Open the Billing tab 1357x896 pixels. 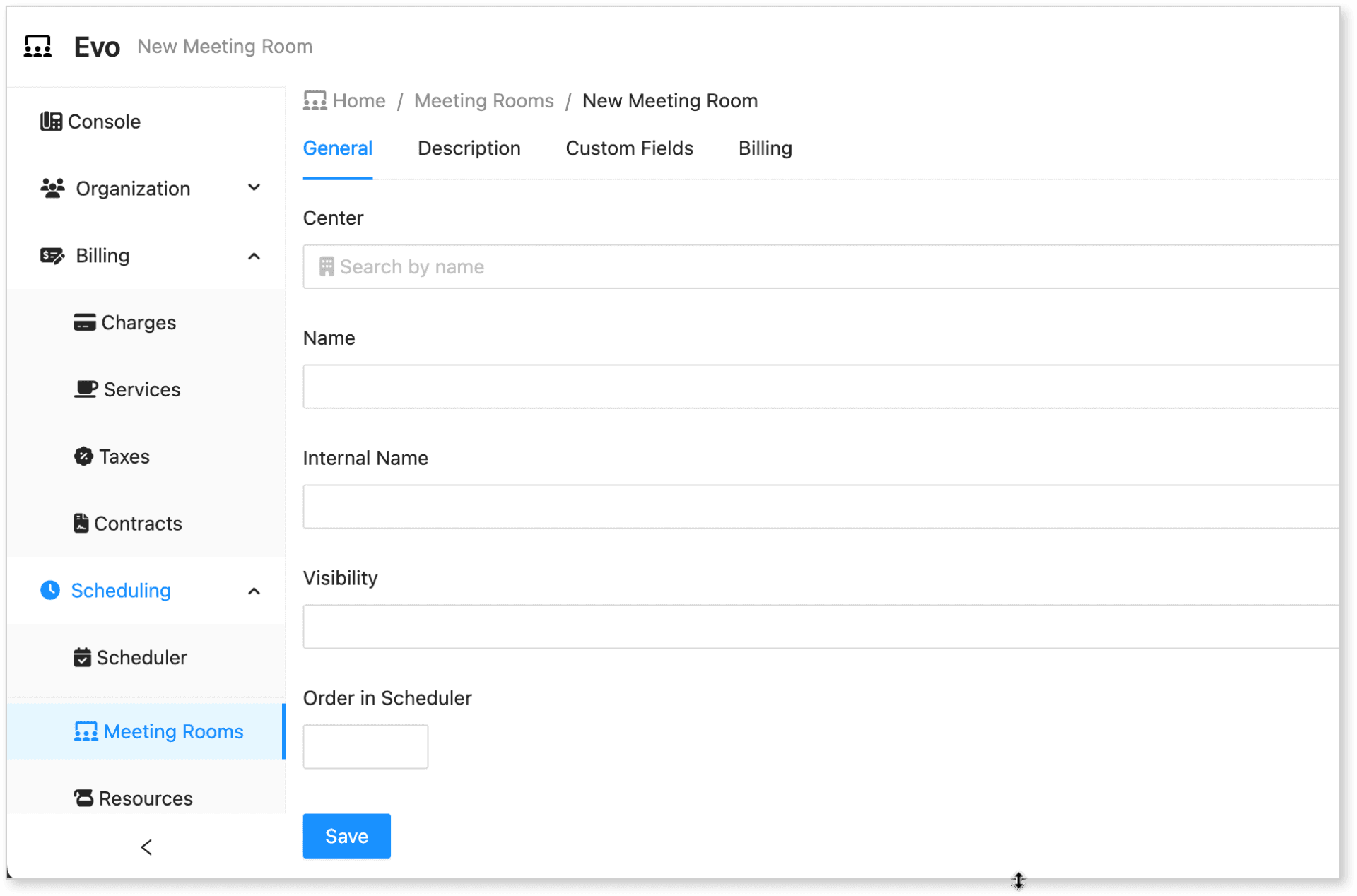pos(765,148)
